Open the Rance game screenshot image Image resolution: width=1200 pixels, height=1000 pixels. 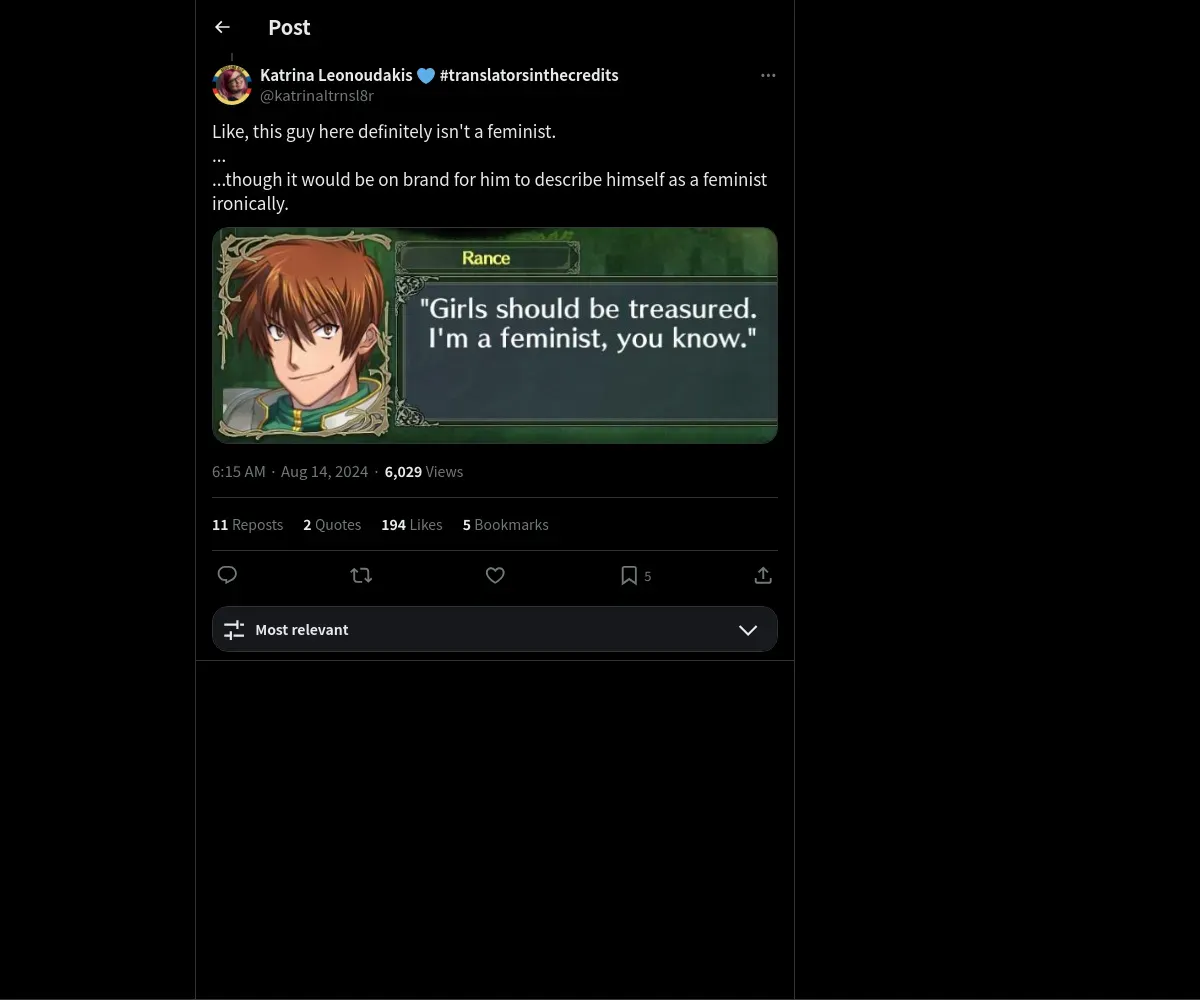click(494, 335)
